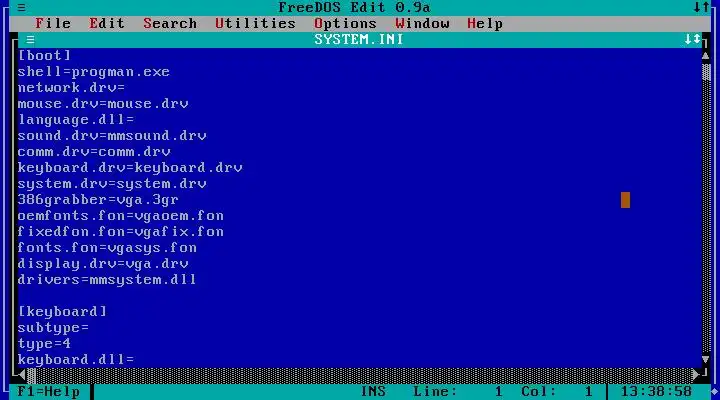Click the mouse.drv=mouse.drv line
The image size is (720, 400).
[103, 104]
